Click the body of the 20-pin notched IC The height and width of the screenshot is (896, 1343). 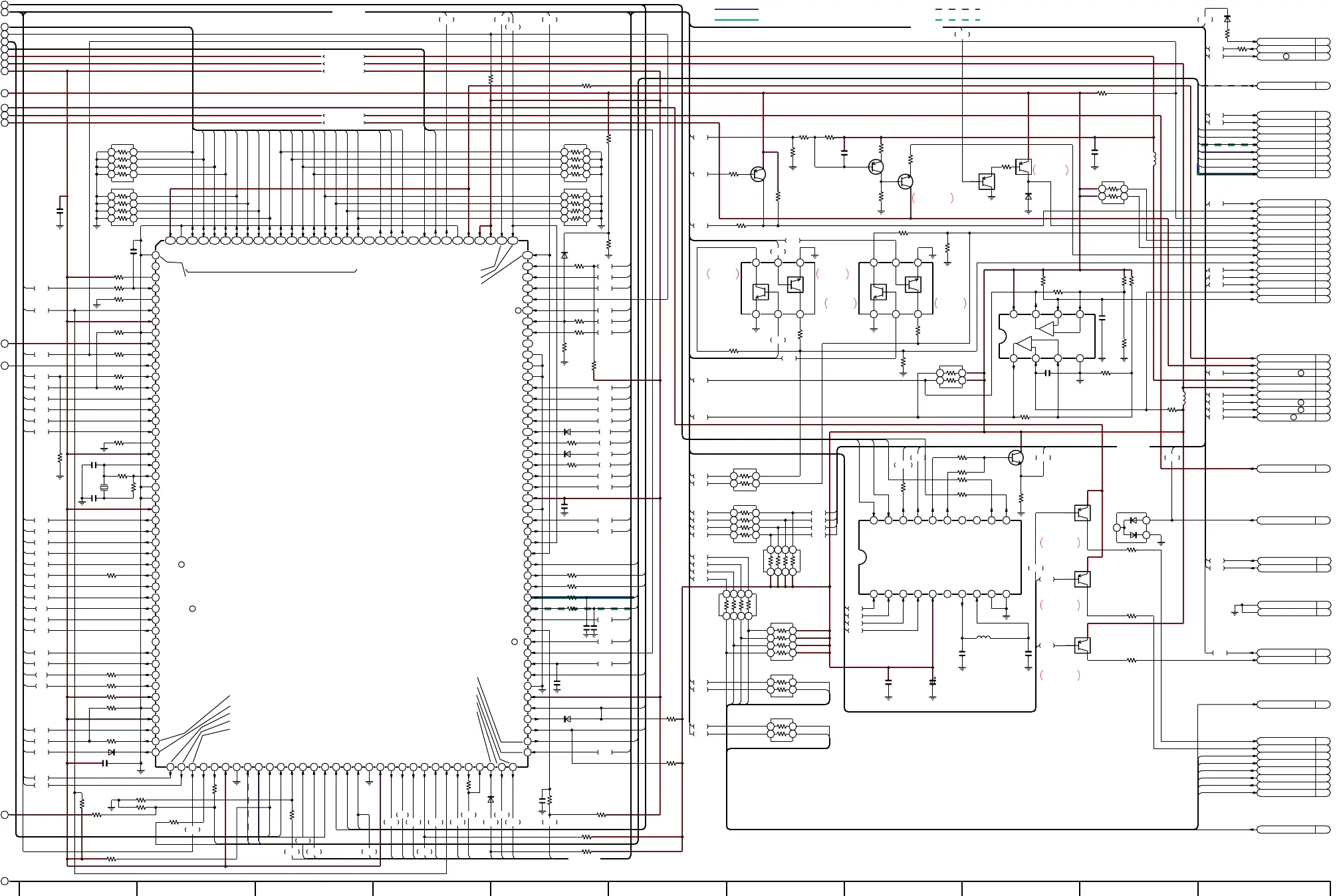tap(940, 557)
